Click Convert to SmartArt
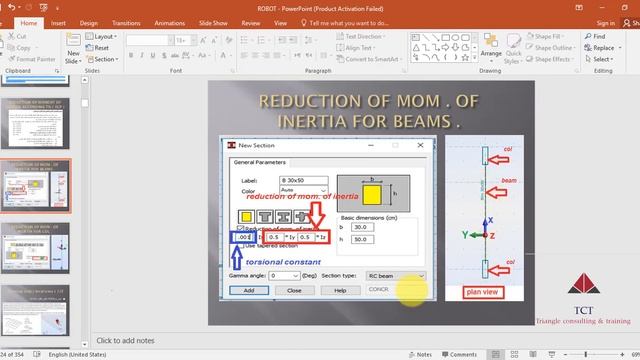This screenshot has width=640, height=360. (368, 59)
